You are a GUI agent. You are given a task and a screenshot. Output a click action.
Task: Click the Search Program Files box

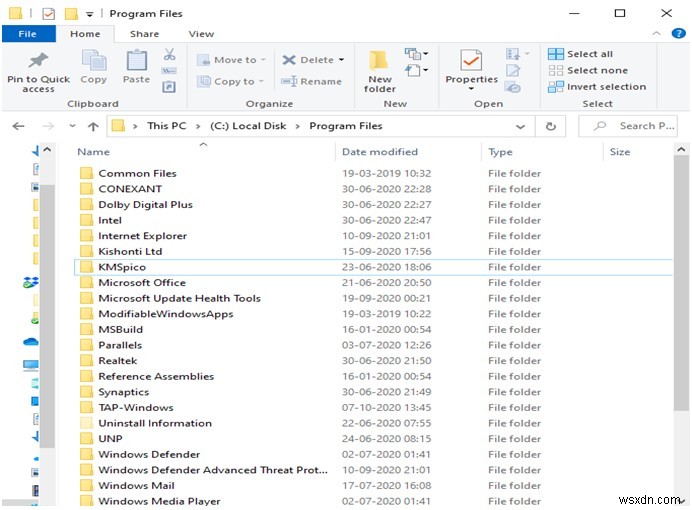(628, 126)
